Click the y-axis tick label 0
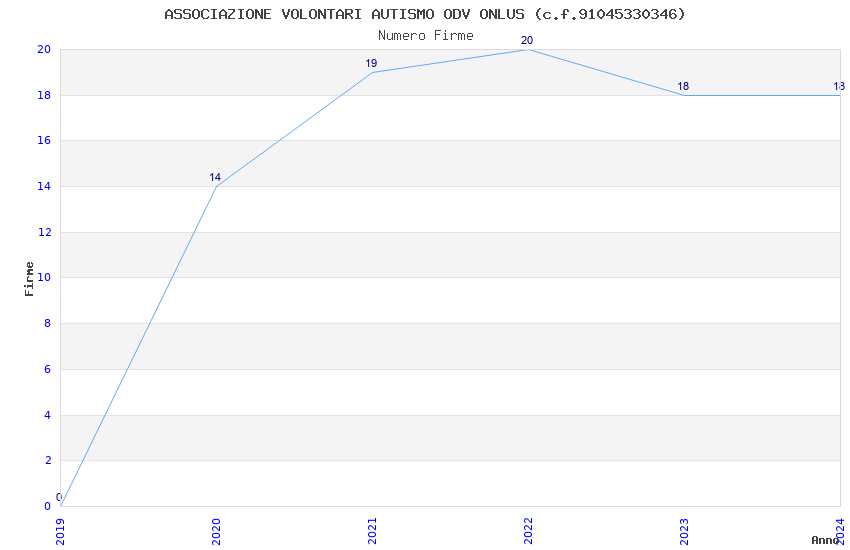This screenshot has width=850, height=550. (x=48, y=507)
